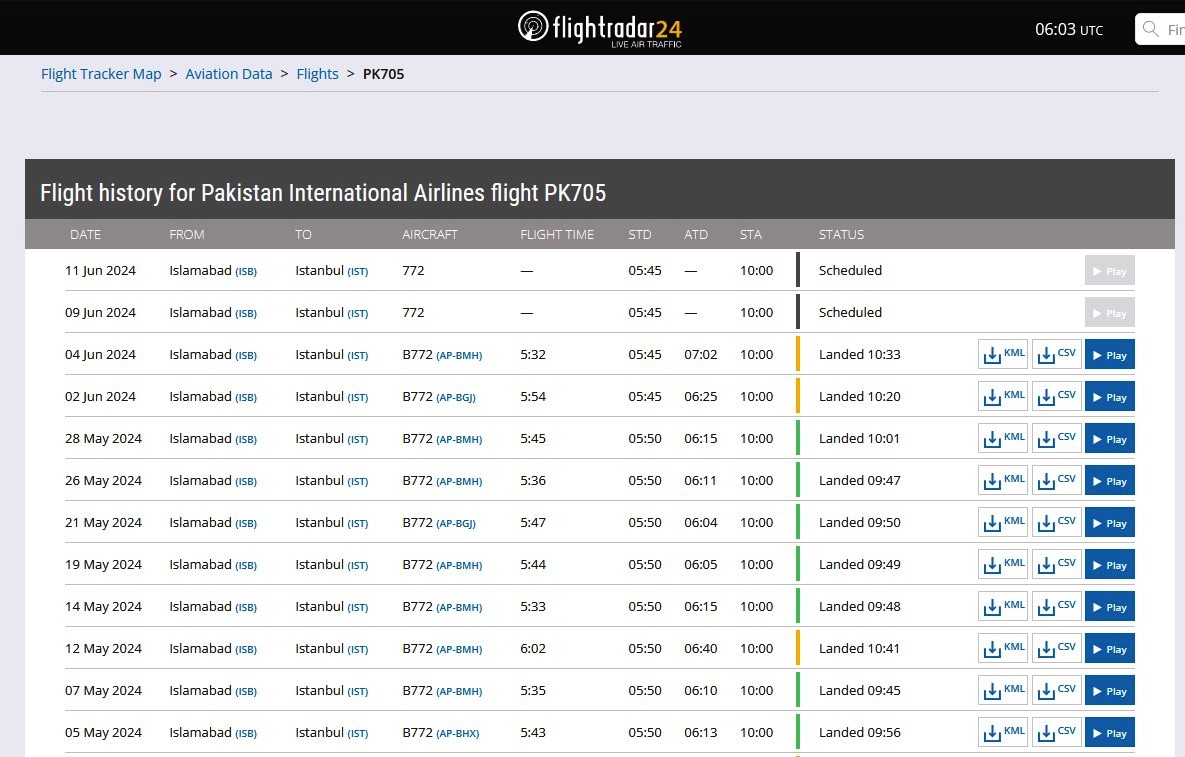Screen dimensions: 1185x757
Task: Click the STD column header
Action: [639, 234]
